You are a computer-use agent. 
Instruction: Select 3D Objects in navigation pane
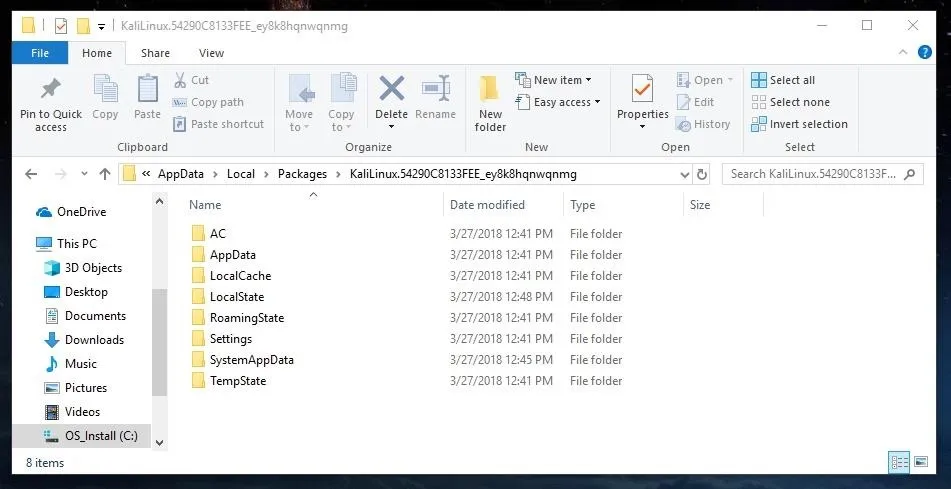click(x=82, y=268)
